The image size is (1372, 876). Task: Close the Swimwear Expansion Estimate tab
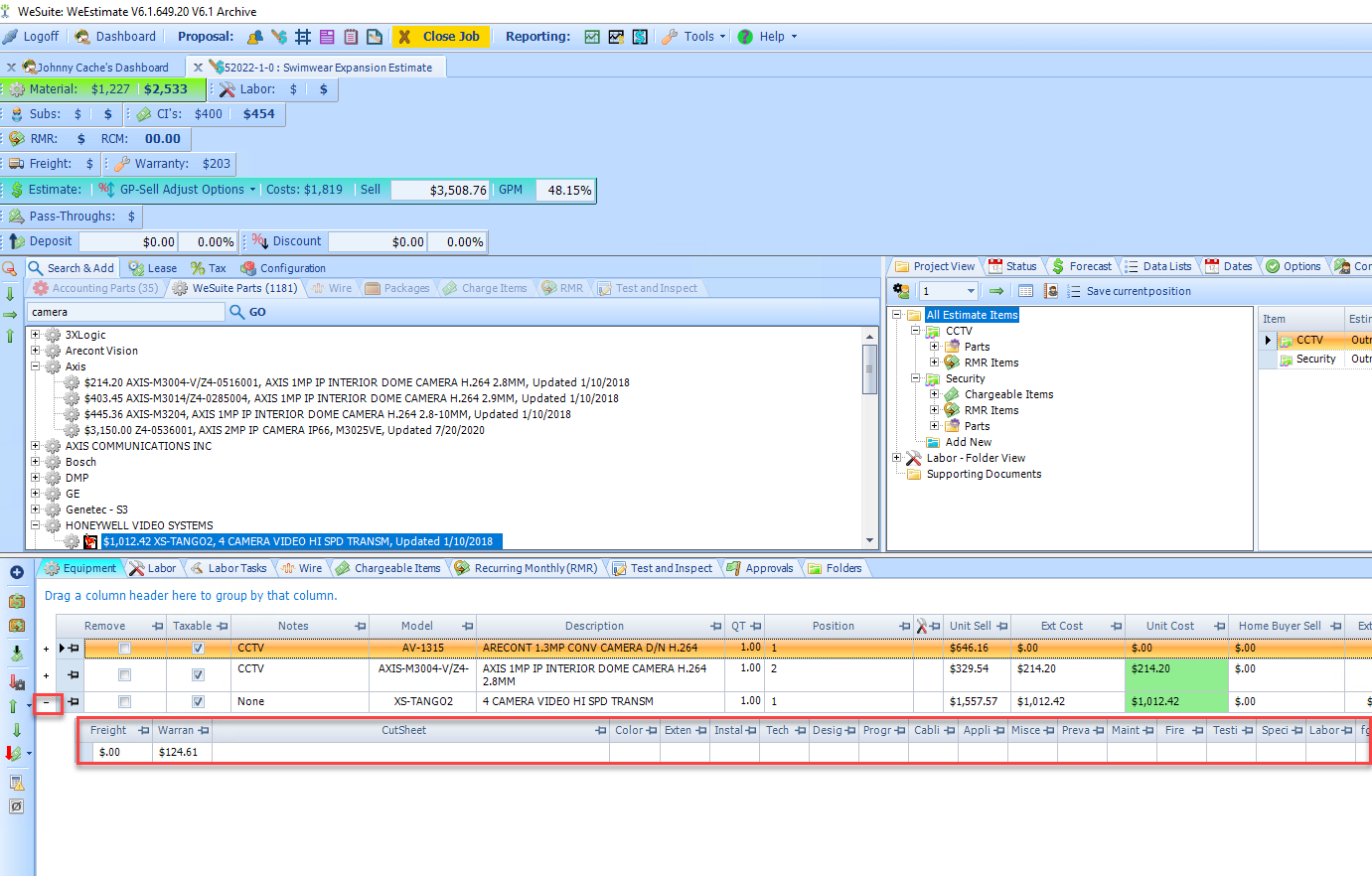[198, 68]
